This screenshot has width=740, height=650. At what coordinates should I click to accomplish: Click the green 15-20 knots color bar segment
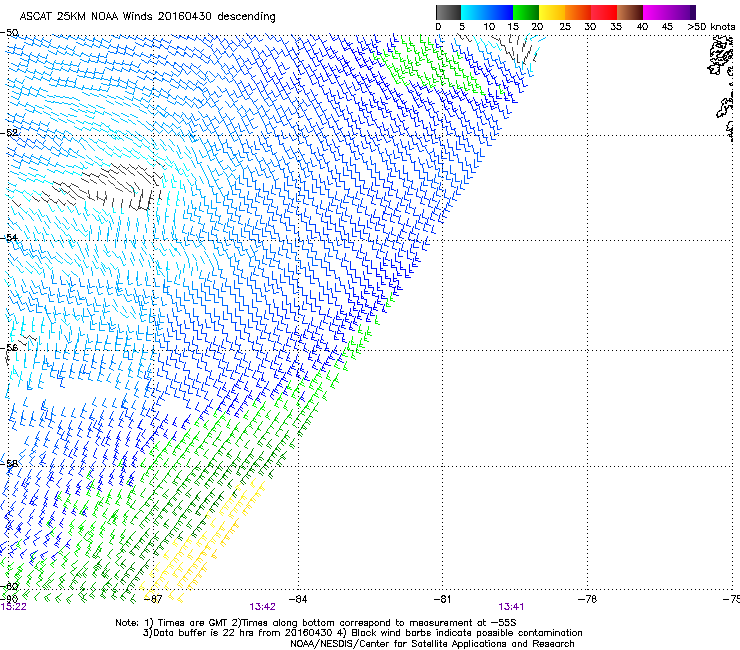(526, 12)
